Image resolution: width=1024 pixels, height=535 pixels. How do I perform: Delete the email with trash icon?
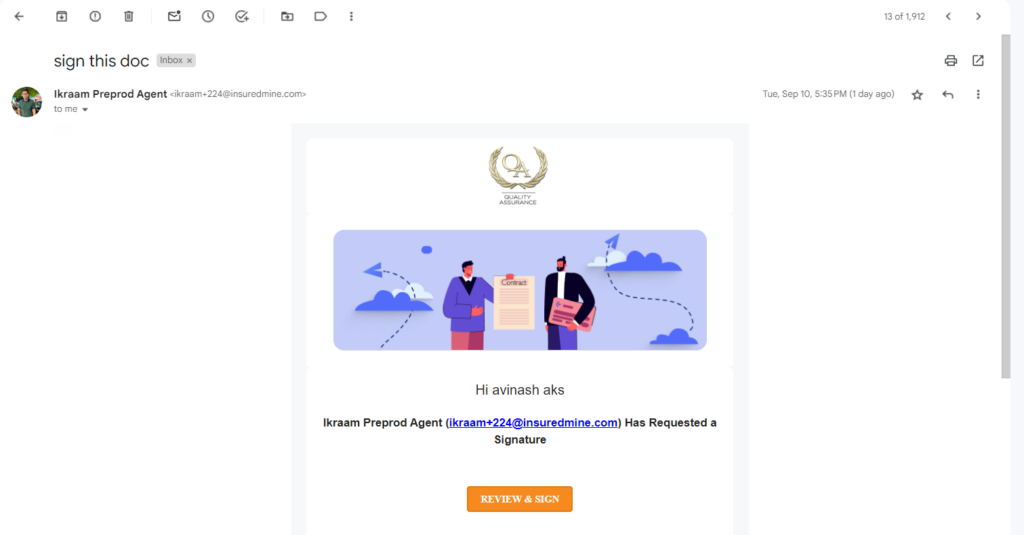pos(129,16)
